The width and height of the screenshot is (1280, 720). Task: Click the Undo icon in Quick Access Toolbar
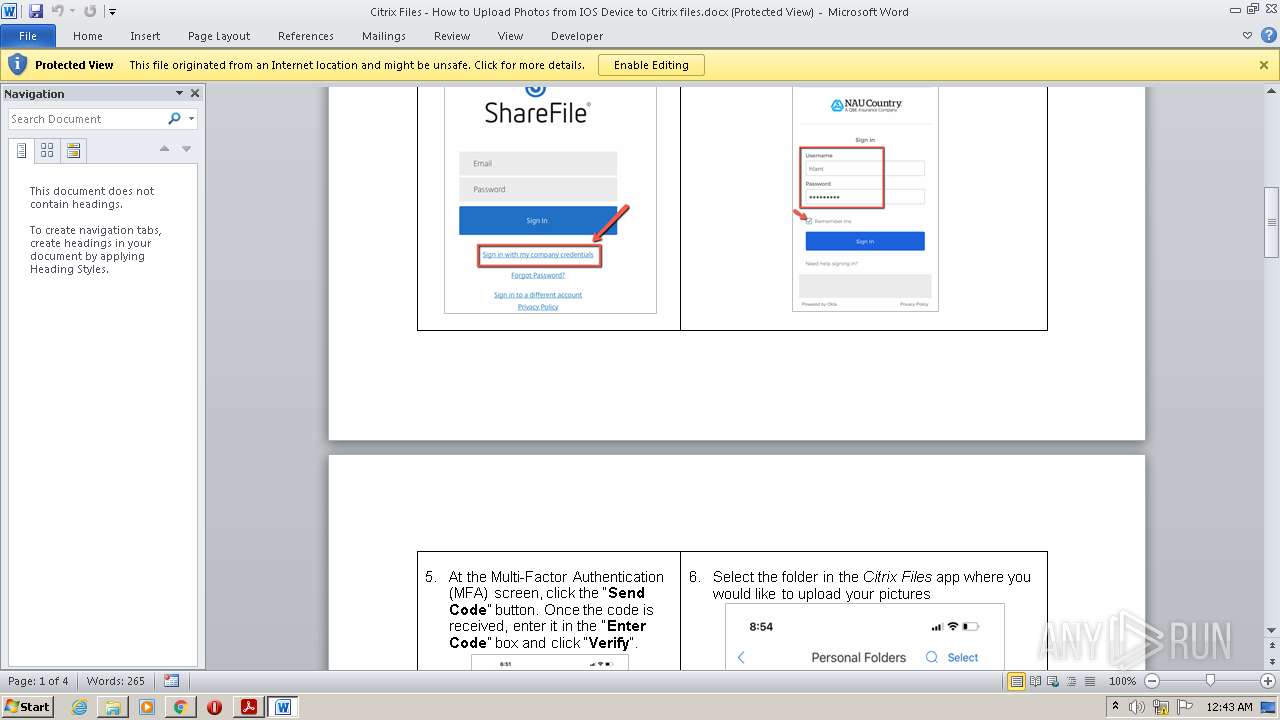tap(57, 11)
